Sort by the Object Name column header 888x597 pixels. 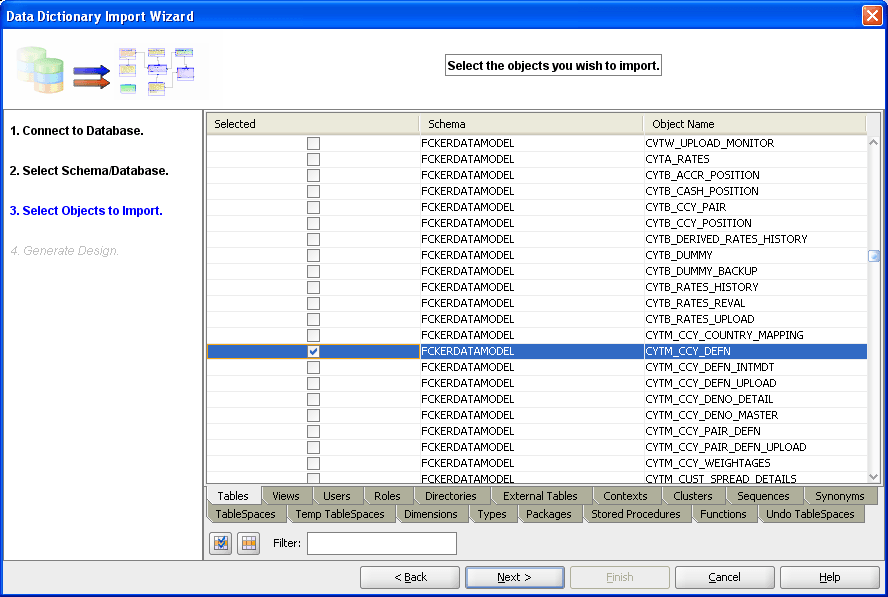(755, 124)
